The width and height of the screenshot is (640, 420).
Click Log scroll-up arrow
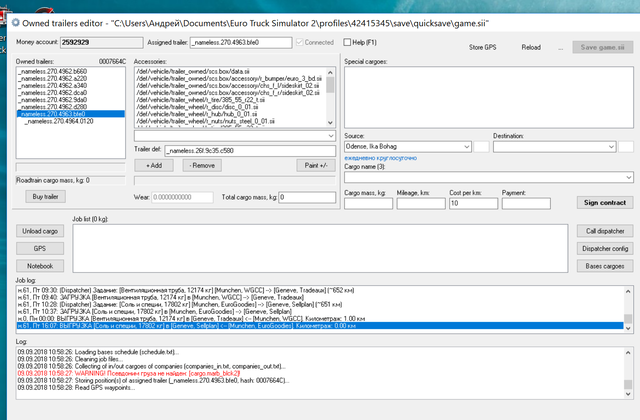(628, 352)
